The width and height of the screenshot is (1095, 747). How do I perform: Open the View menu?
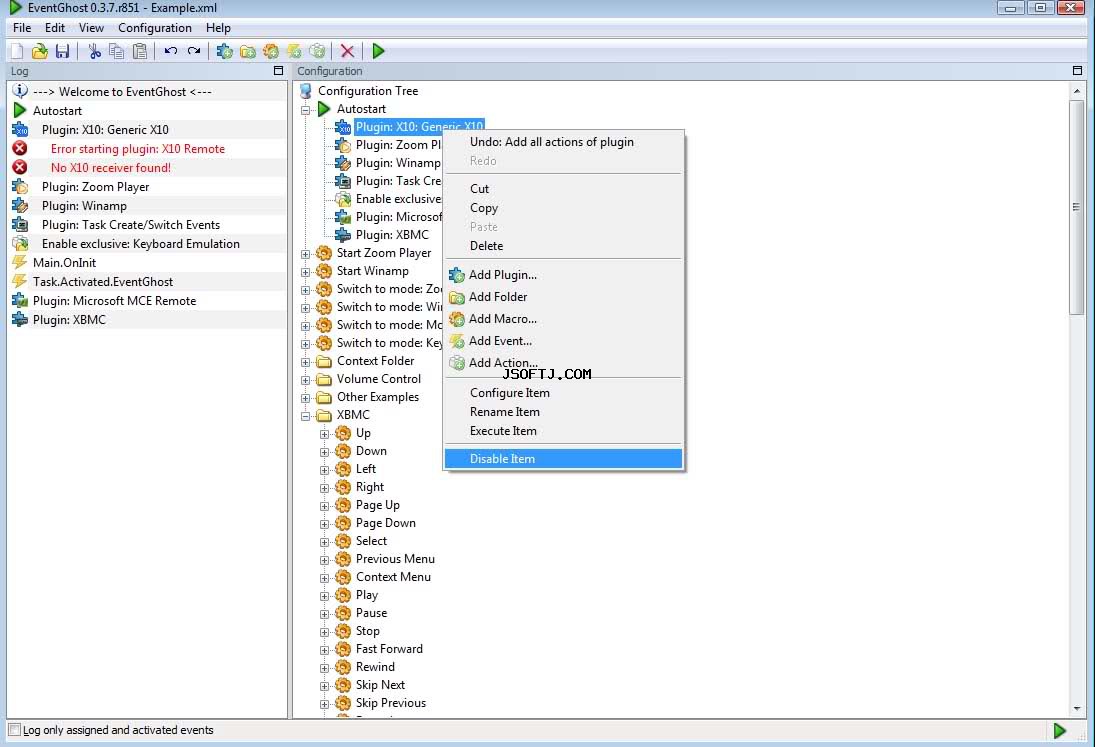(x=91, y=28)
